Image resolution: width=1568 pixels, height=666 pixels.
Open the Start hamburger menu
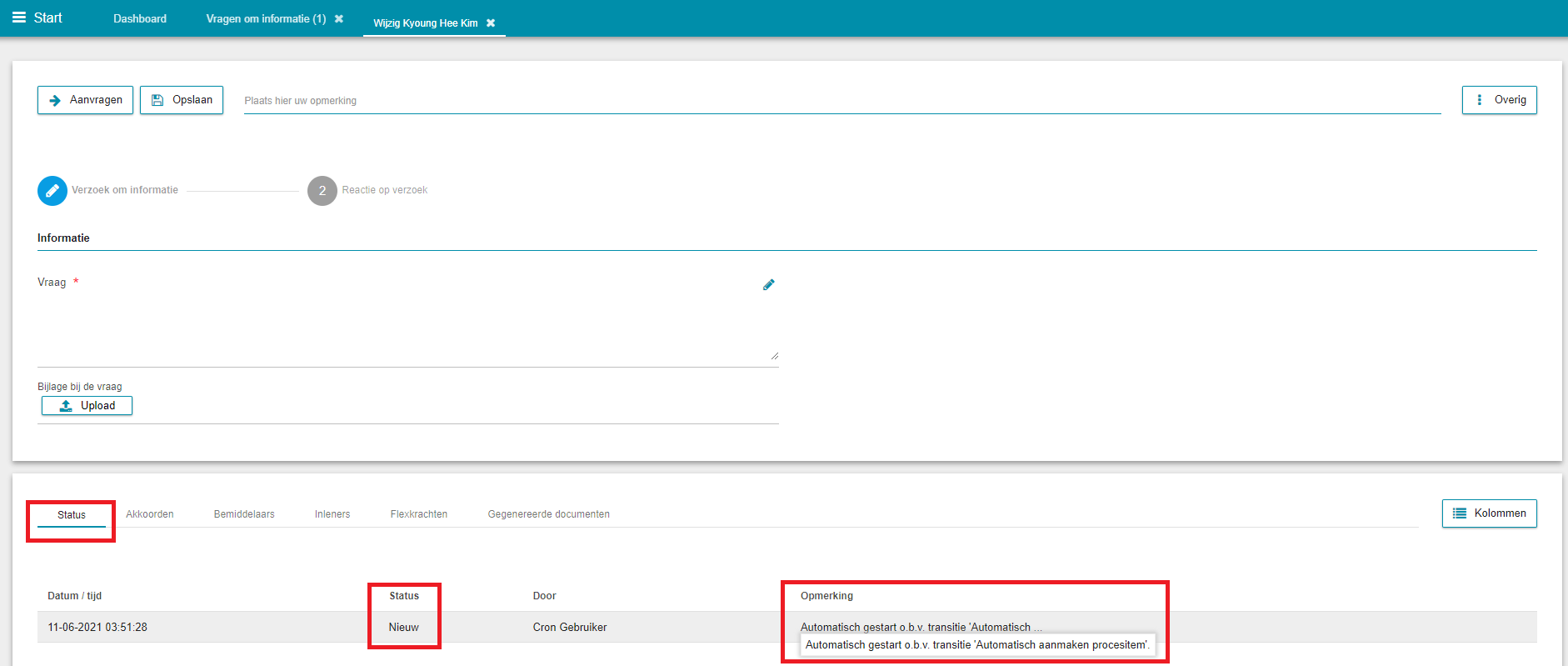pyautogui.click(x=19, y=18)
